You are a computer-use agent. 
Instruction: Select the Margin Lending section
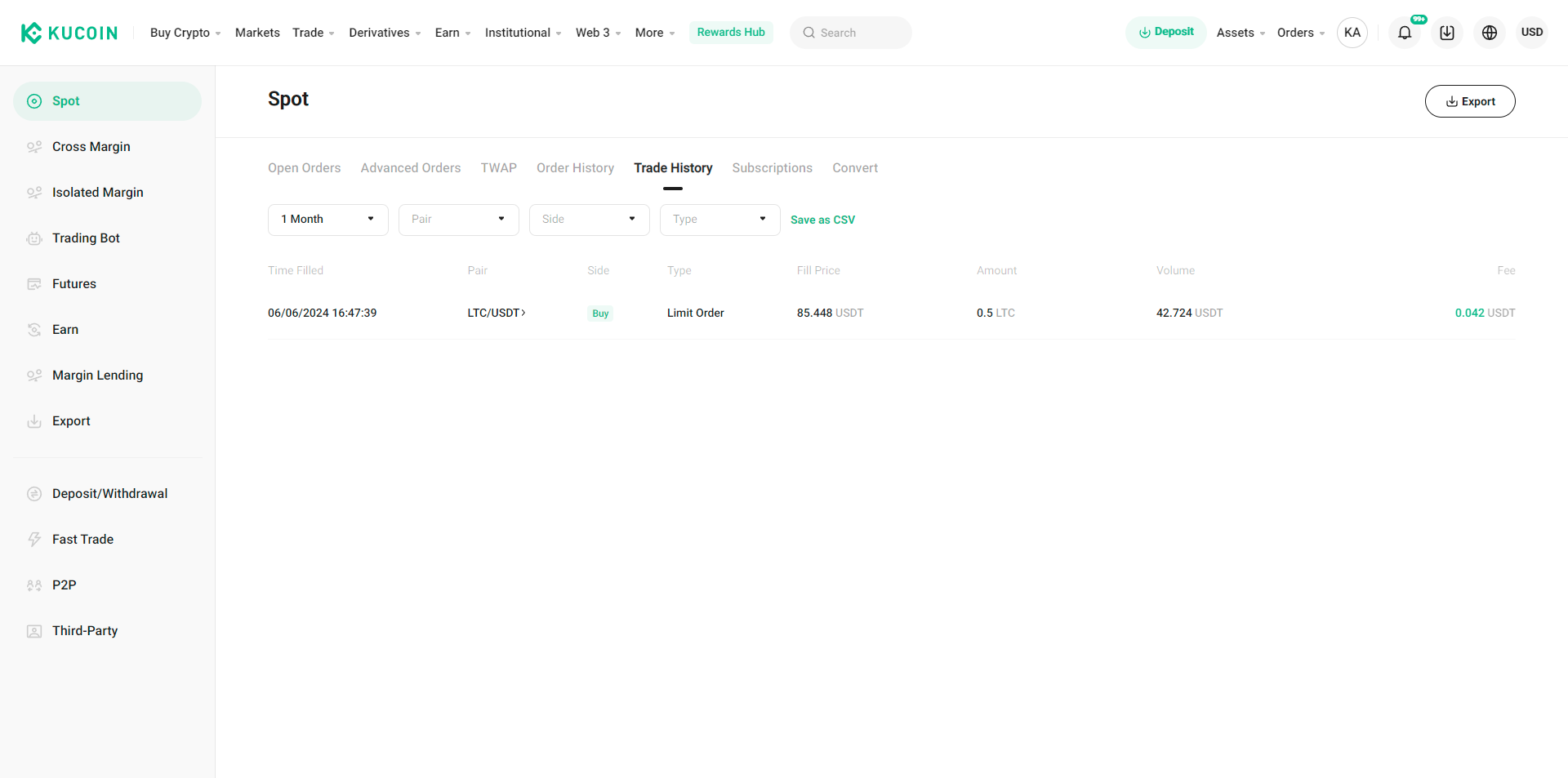97,375
